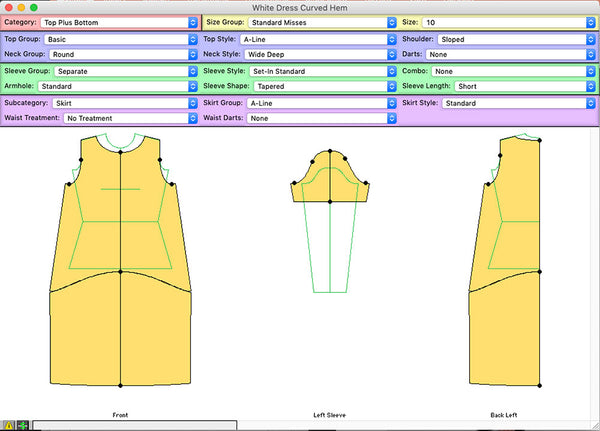Open the Combo dropdown
Screen dimensions: 600x431
[x=514, y=71]
